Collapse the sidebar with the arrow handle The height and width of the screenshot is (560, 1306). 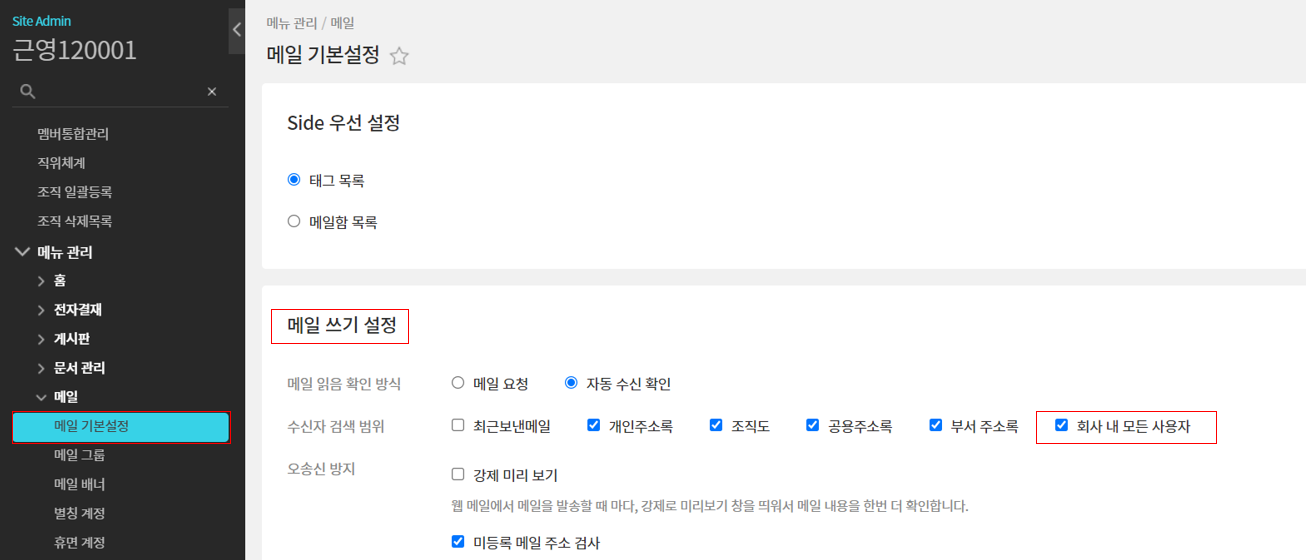[236, 30]
